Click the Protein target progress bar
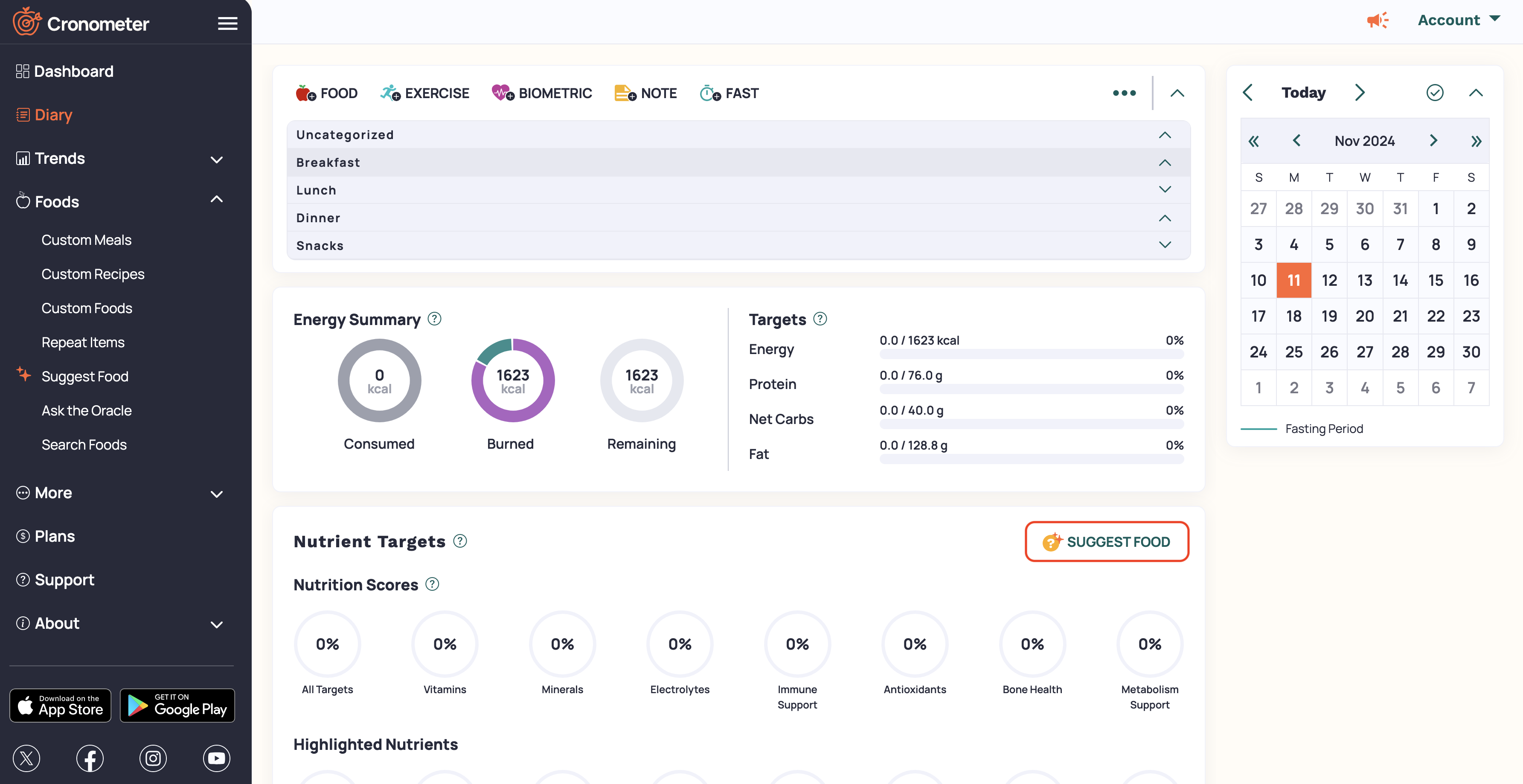The width and height of the screenshot is (1523, 784). click(1031, 389)
